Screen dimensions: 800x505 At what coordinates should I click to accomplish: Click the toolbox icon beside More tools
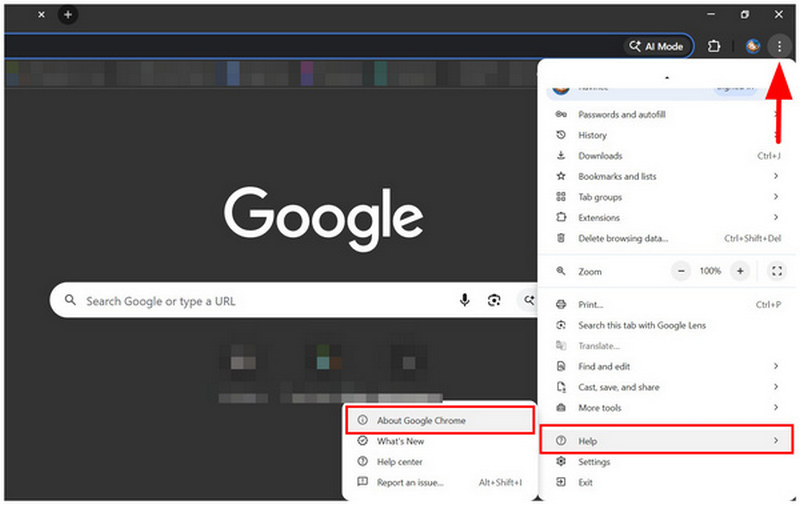561,408
